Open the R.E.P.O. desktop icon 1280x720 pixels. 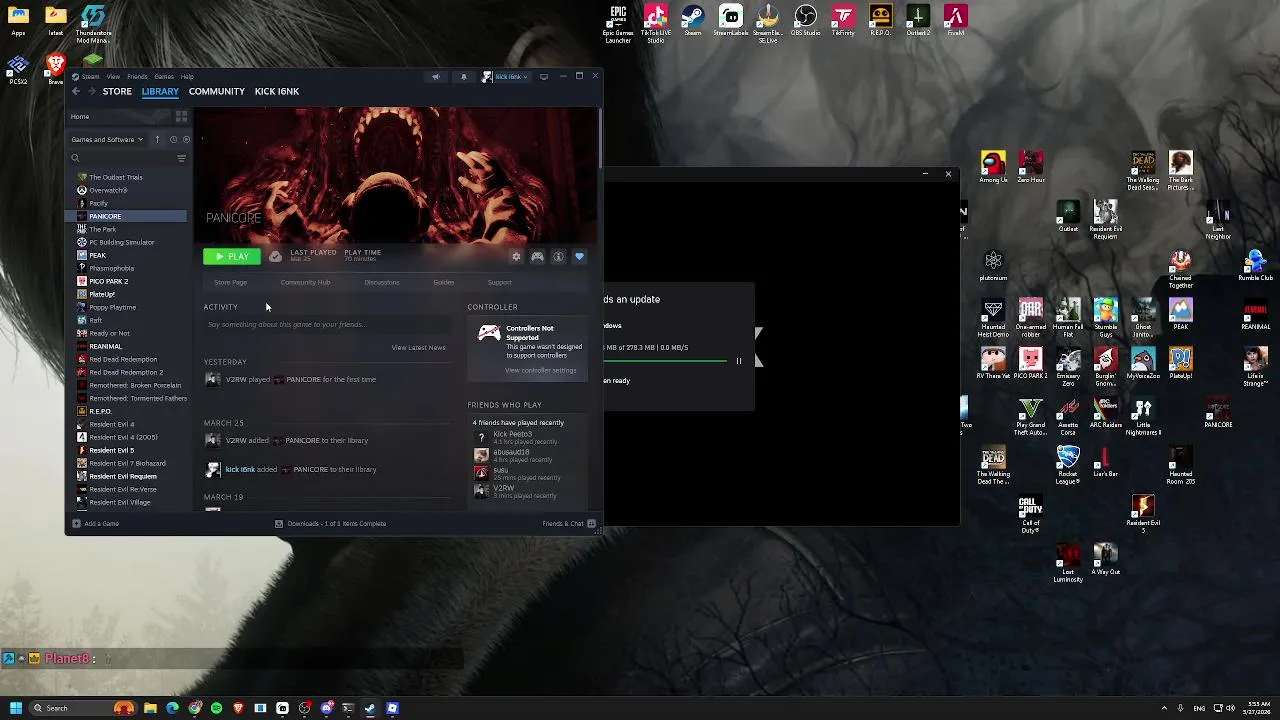coord(880,21)
